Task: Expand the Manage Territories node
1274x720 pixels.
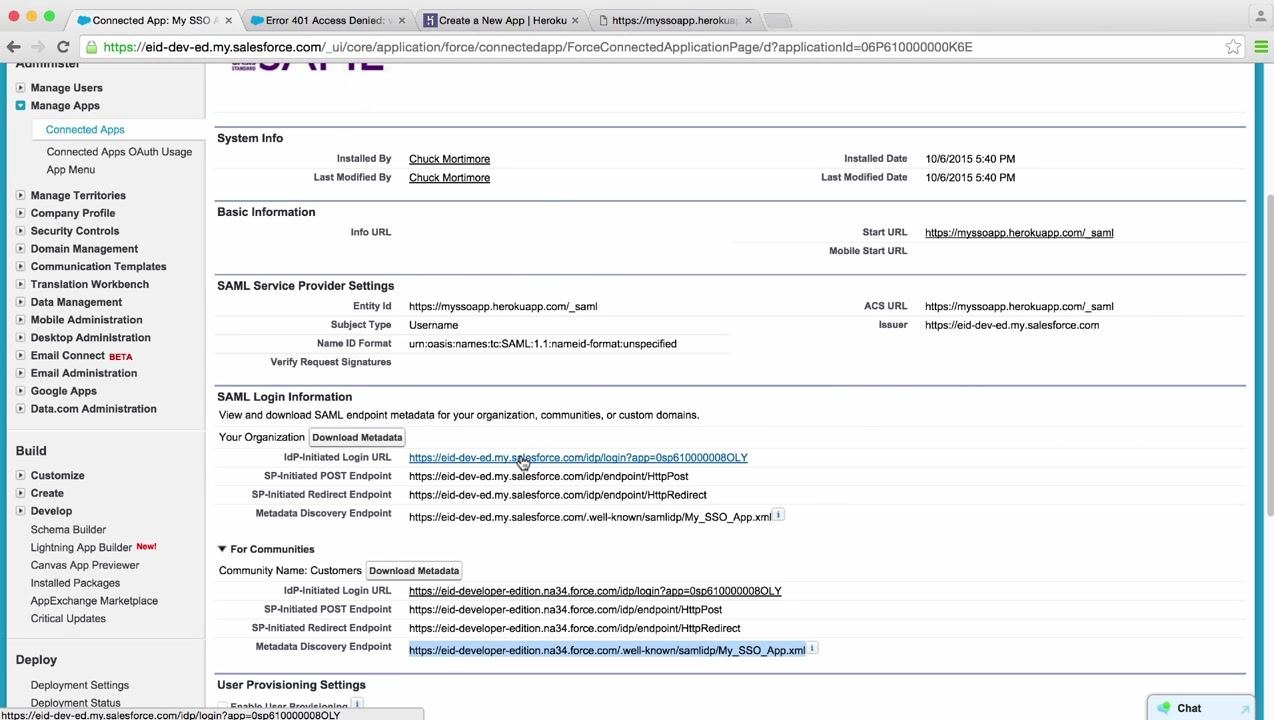Action: (x=20, y=196)
